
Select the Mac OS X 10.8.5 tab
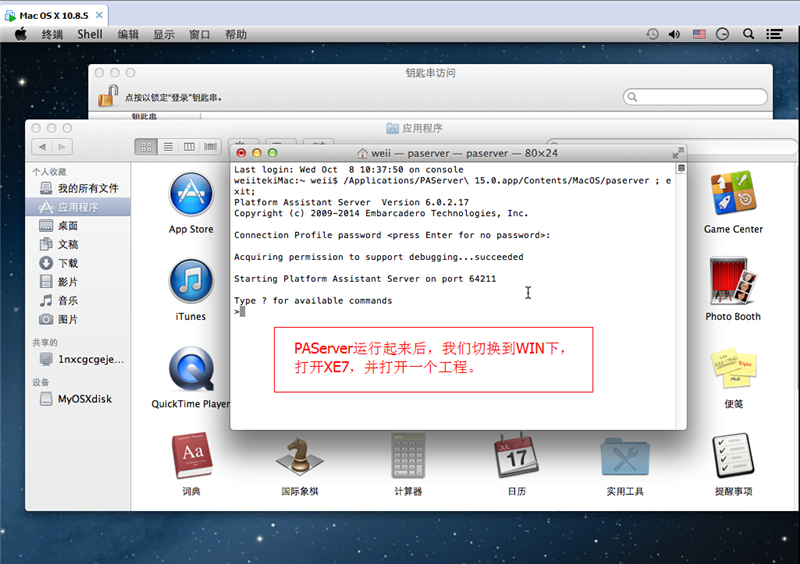coord(54,15)
